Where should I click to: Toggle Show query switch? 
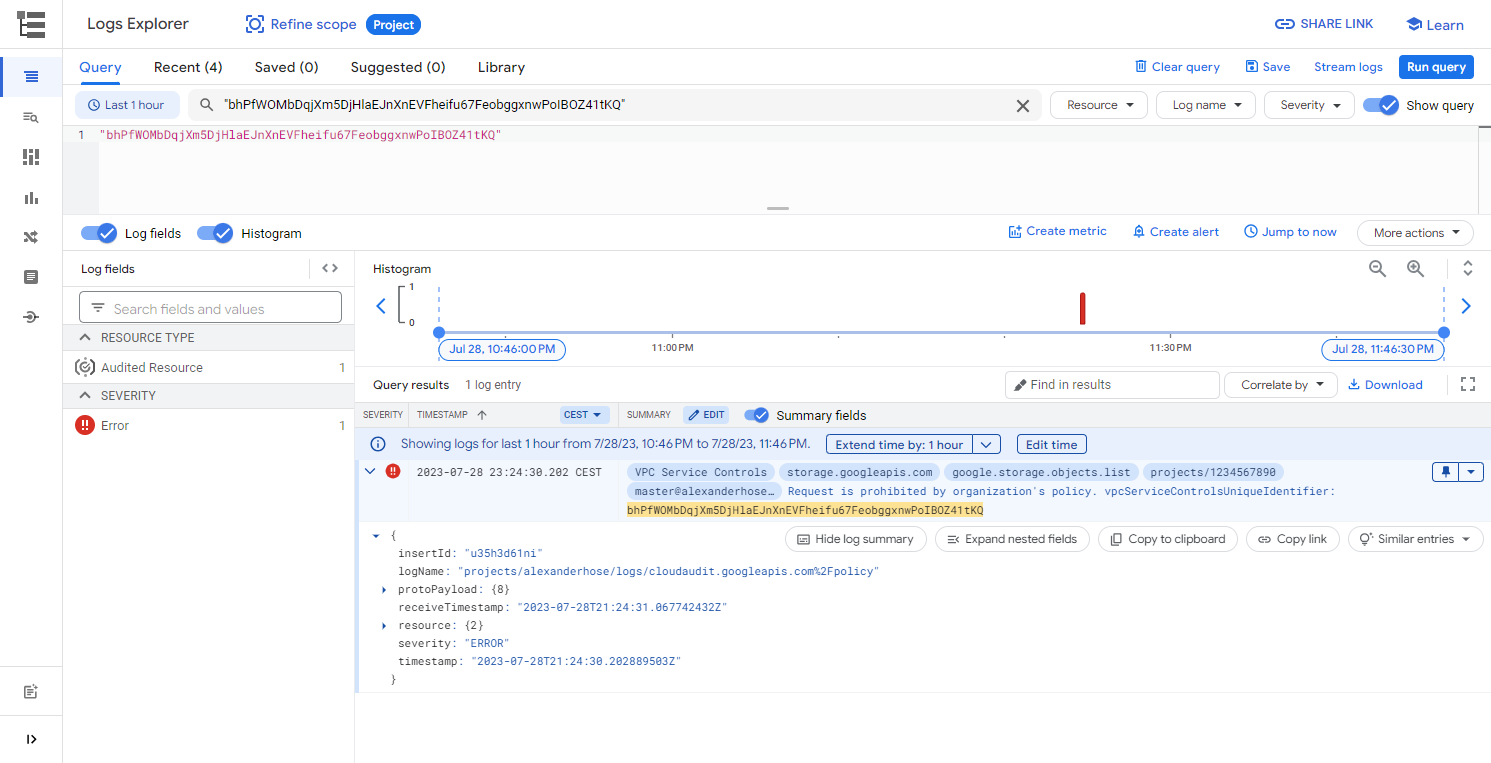(1381, 105)
